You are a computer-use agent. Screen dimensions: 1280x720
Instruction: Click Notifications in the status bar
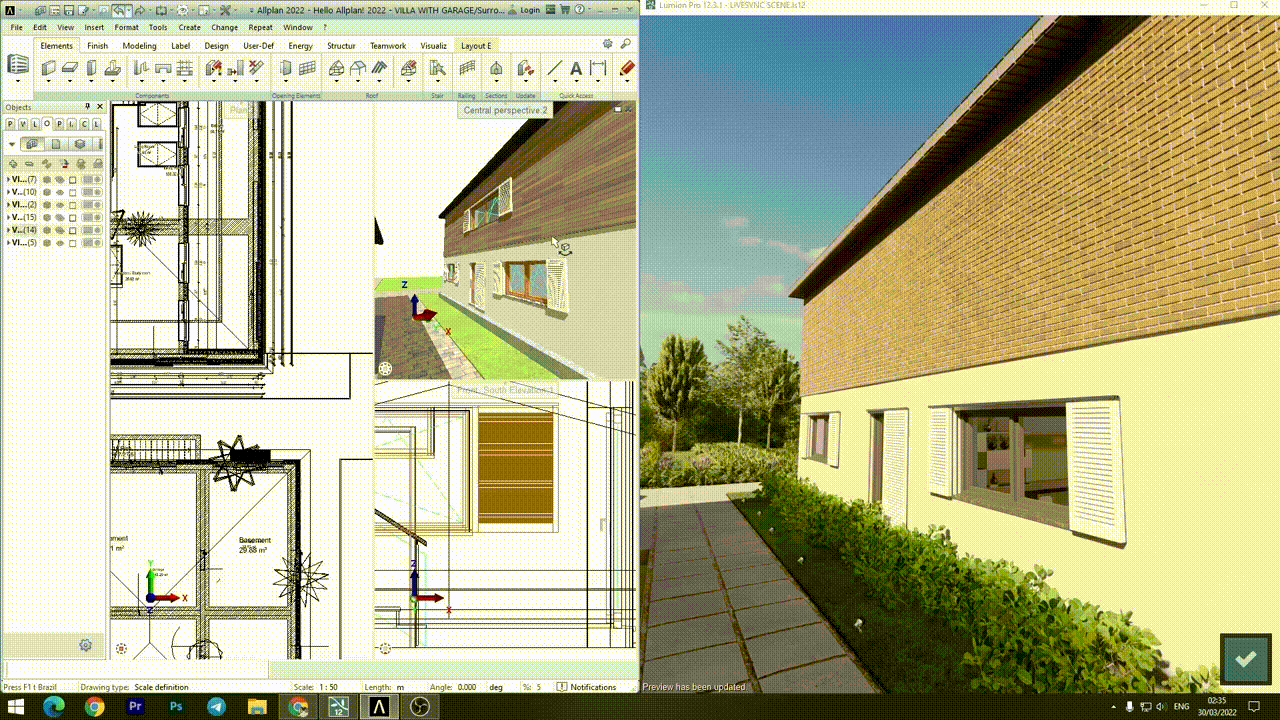coord(592,687)
